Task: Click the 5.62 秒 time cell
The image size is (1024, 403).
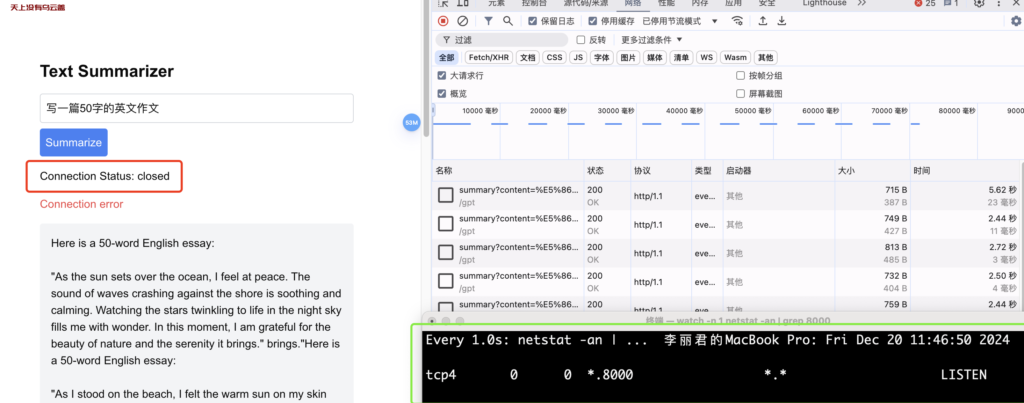Action: [x=1002, y=190]
